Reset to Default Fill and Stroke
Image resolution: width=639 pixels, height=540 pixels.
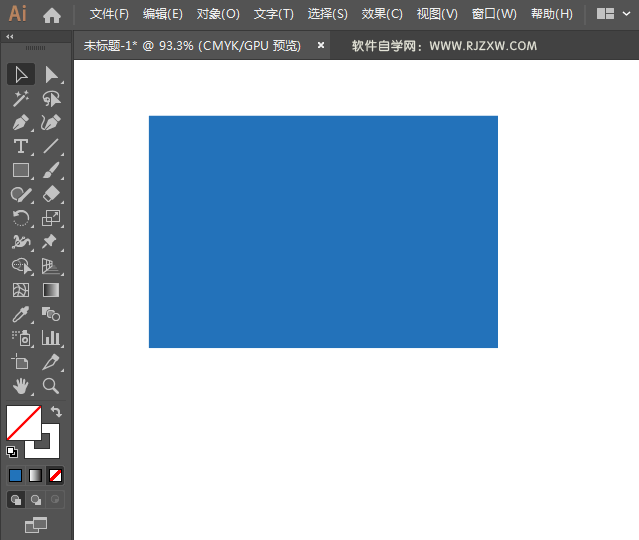(x=12, y=452)
